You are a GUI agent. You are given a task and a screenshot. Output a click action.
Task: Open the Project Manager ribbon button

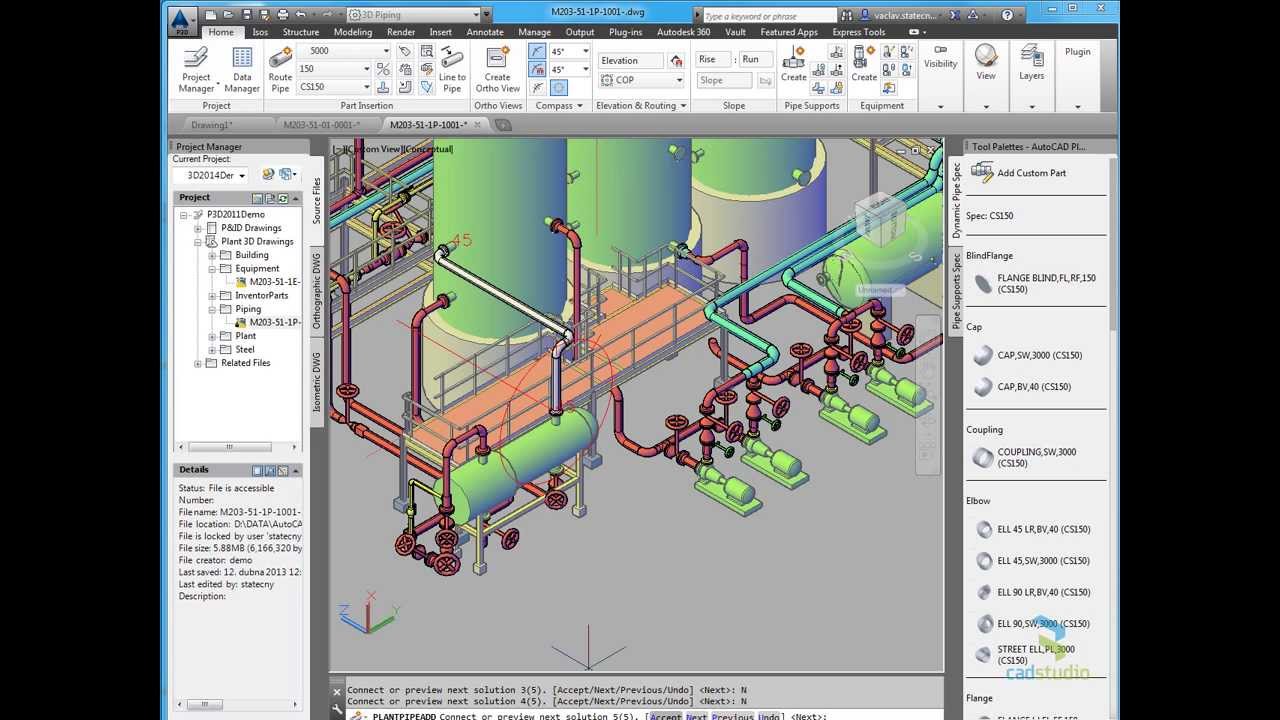coord(196,69)
